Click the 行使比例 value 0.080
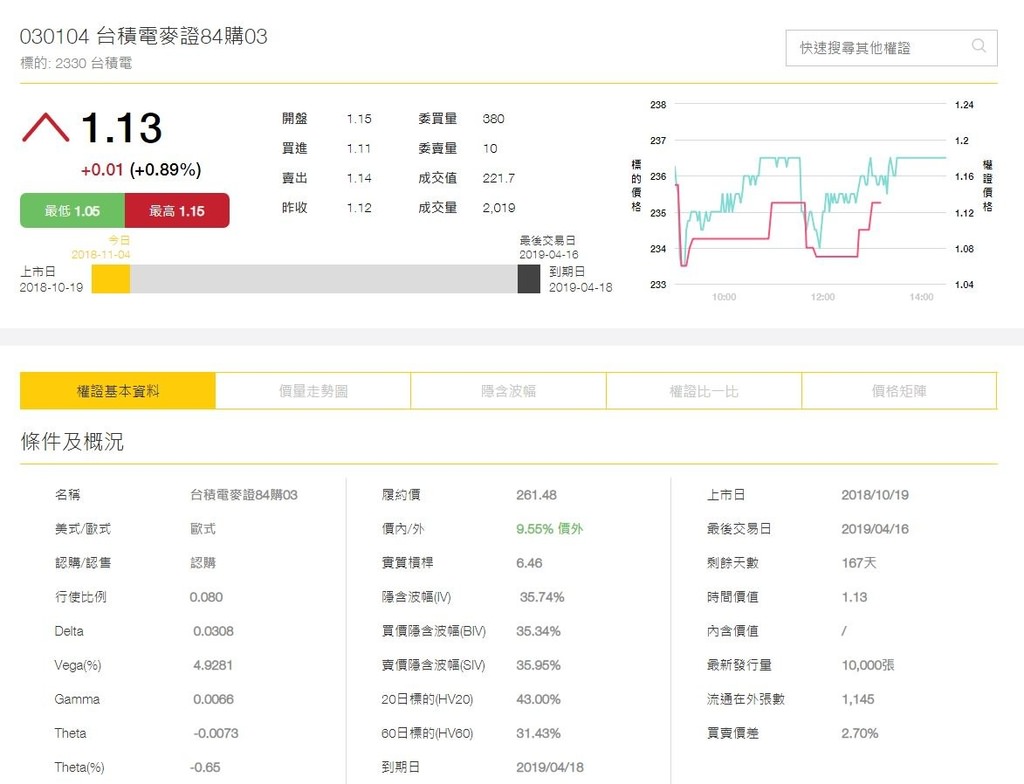The width and height of the screenshot is (1024, 784). click(x=206, y=597)
